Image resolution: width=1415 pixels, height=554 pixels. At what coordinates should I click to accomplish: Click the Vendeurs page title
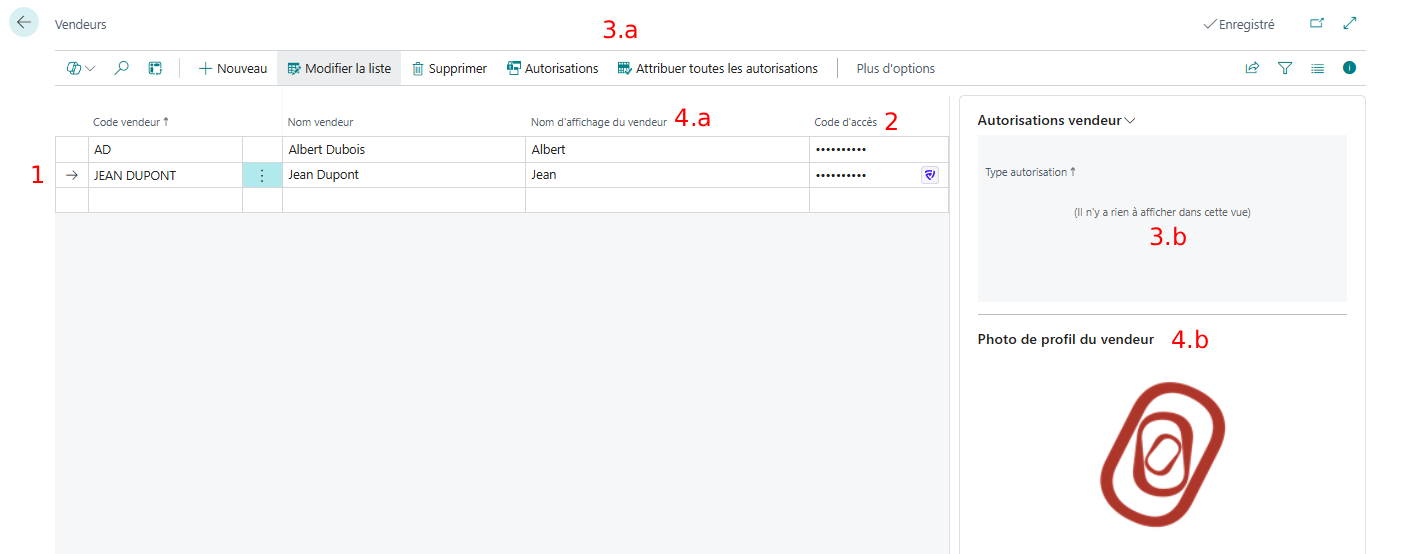coord(81,24)
